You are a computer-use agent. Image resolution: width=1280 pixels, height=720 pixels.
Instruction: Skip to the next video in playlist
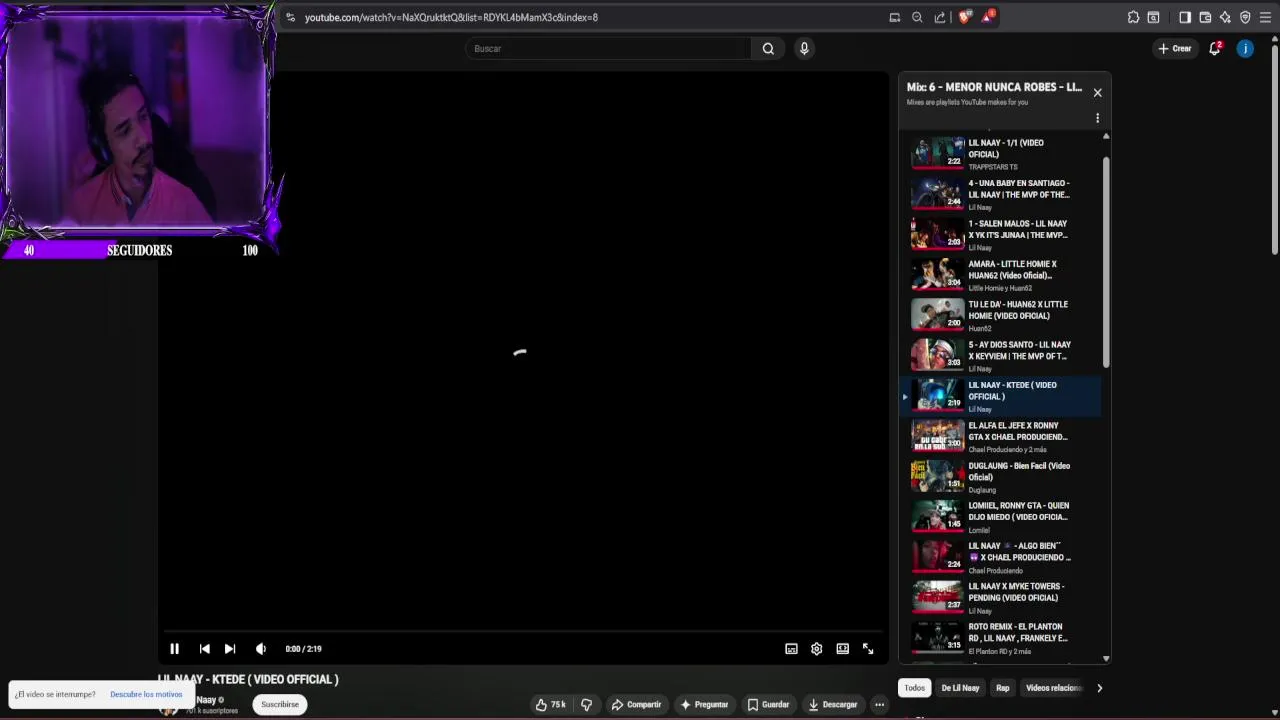tap(230, 649)
